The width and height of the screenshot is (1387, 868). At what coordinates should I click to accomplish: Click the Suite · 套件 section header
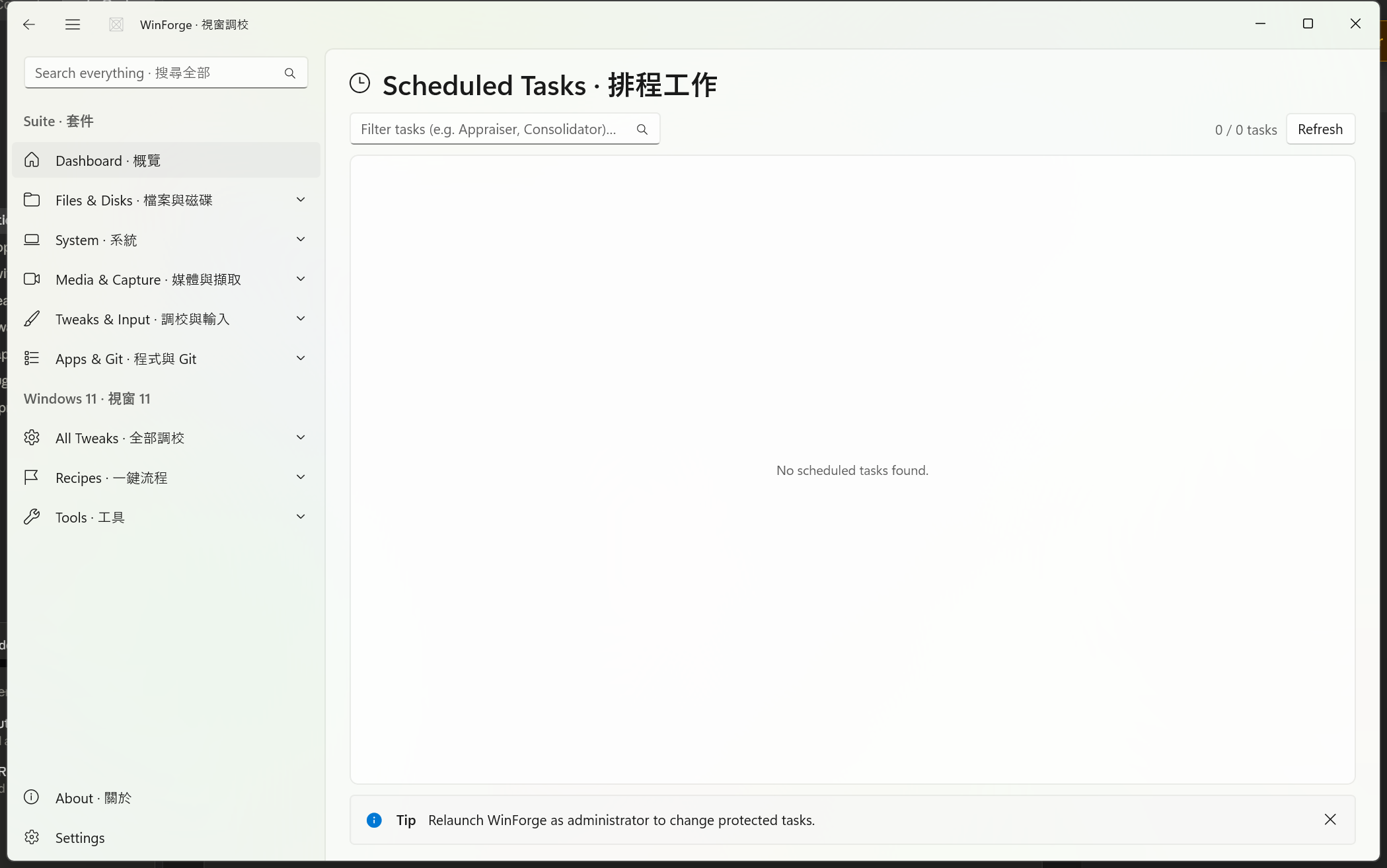tap(59, 121)
